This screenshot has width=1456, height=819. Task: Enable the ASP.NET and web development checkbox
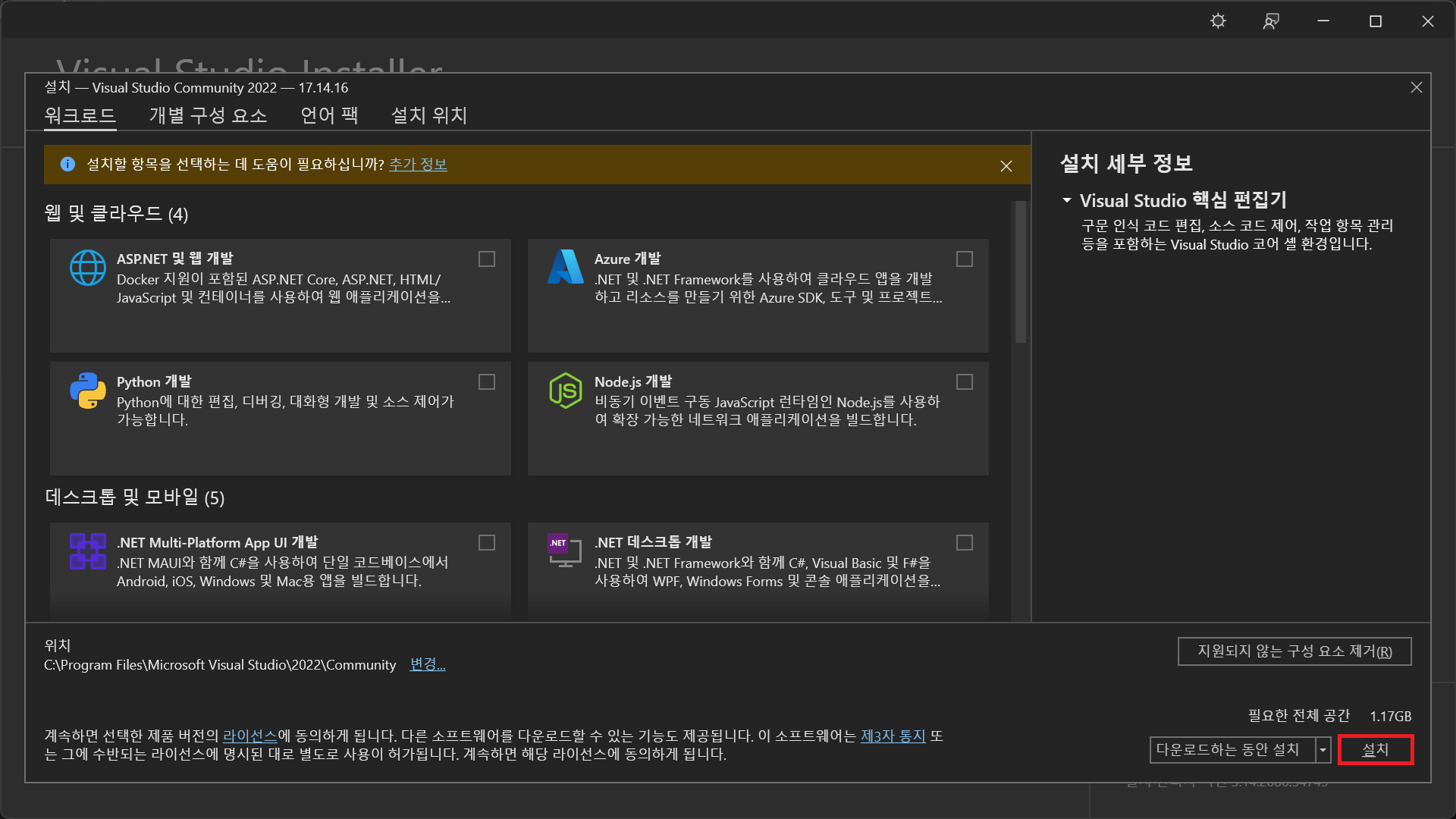click(487, 259)
